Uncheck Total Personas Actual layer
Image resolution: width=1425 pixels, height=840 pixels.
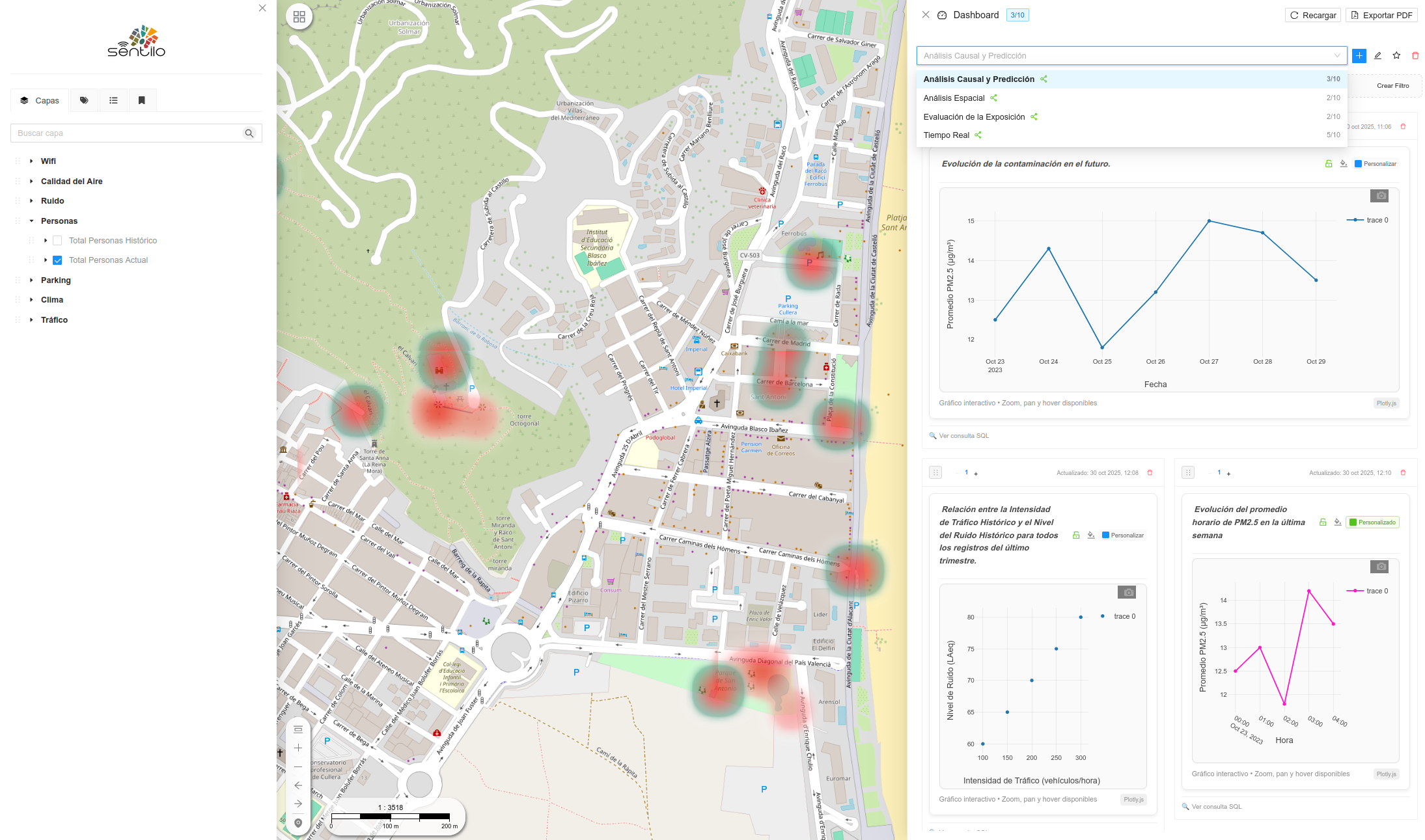point(57,260)
